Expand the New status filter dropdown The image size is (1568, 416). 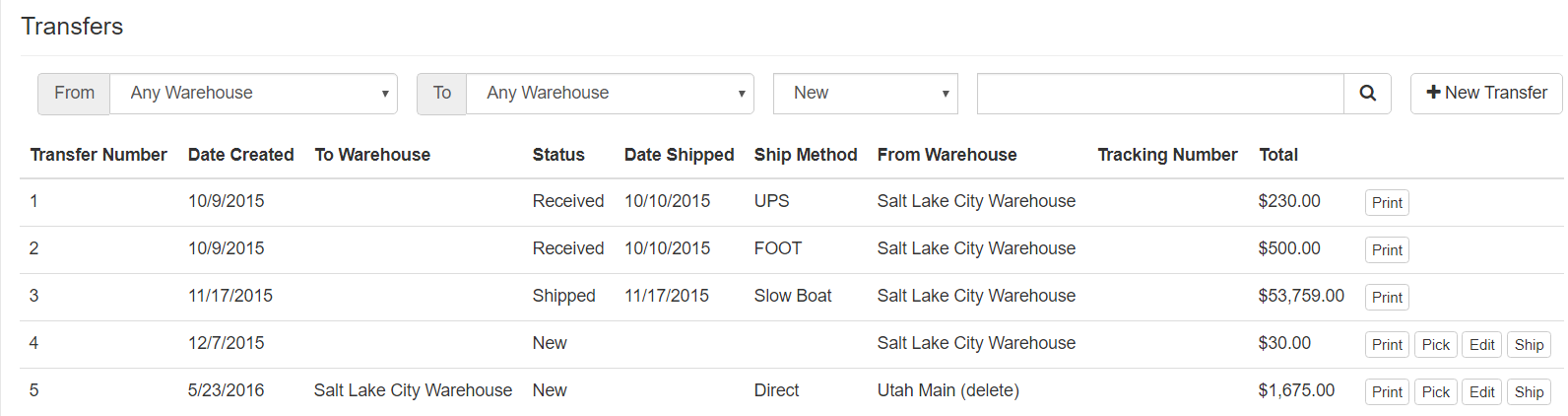[865, 94]
